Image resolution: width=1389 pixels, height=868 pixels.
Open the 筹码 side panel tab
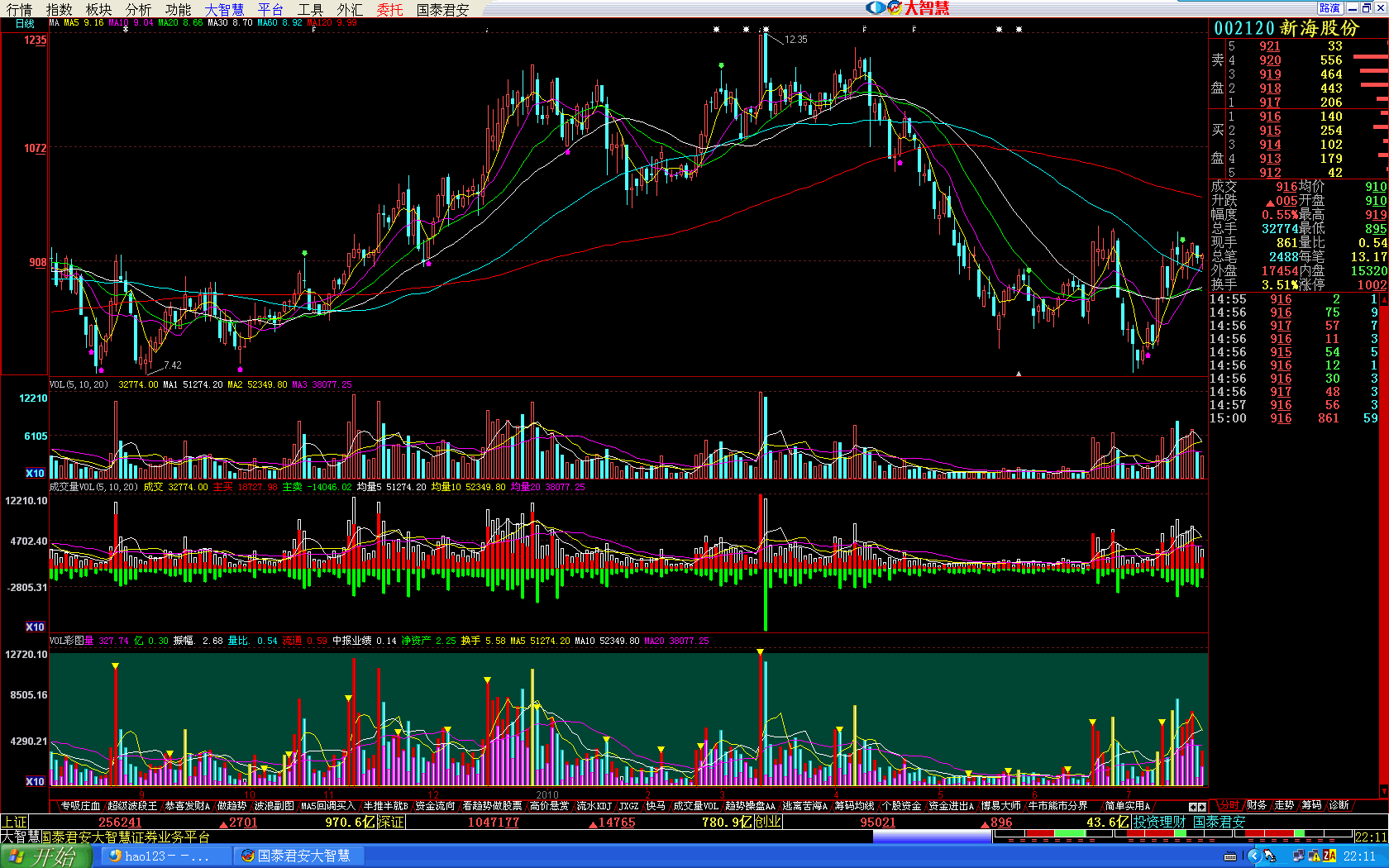(1311, 805)
